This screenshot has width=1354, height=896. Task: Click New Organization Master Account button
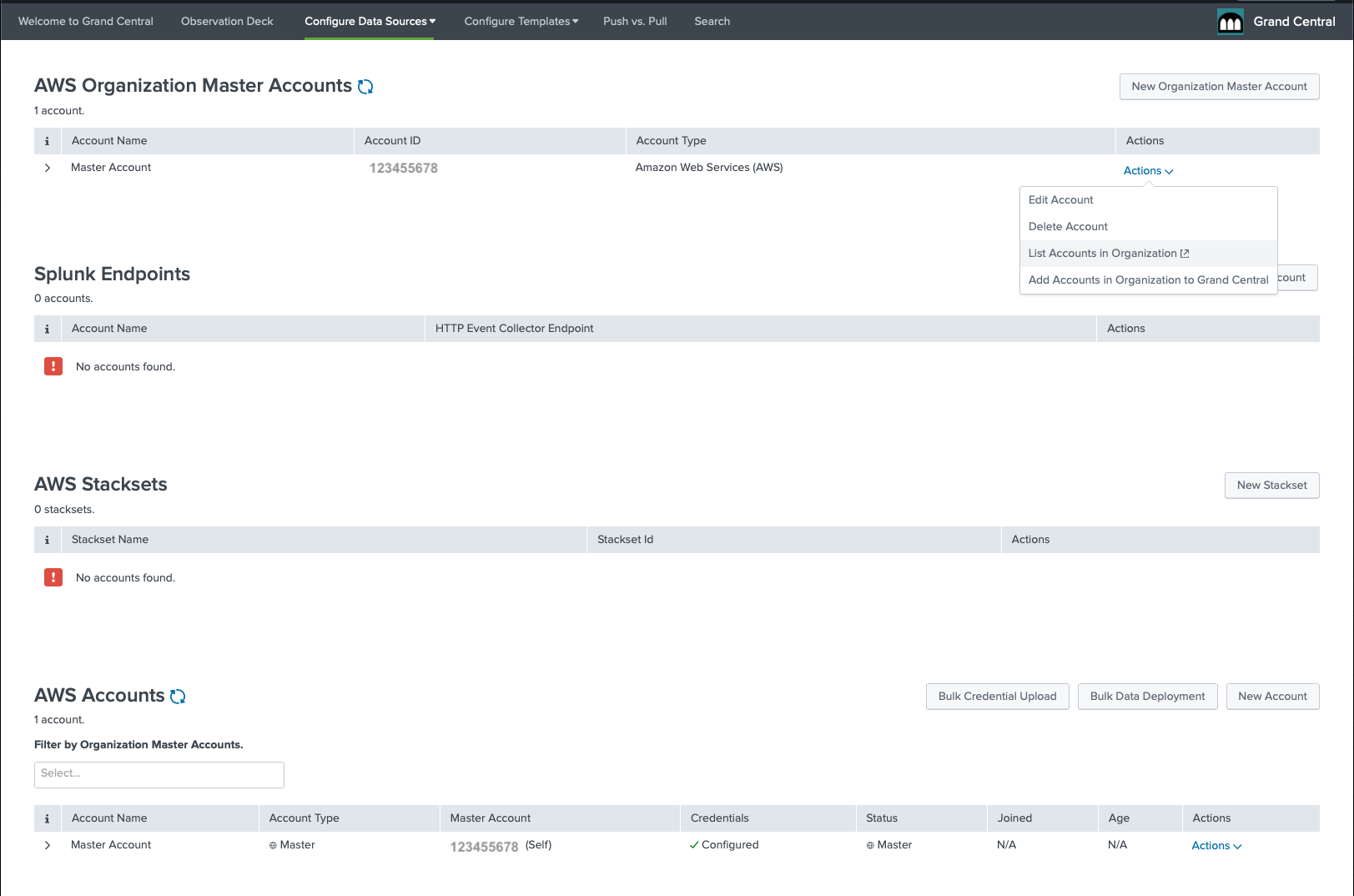(x=1219, y=87)
